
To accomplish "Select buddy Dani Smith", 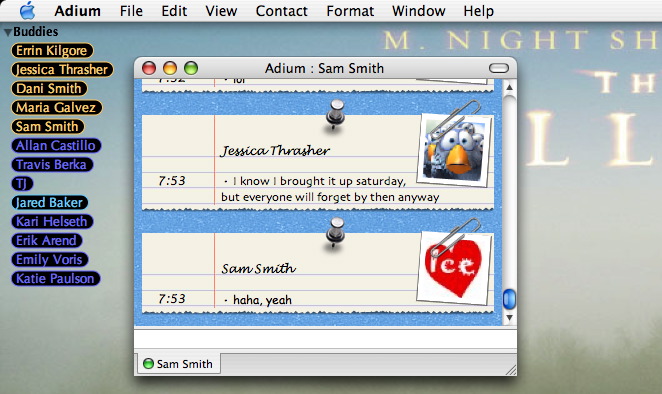I will (49, 89).
